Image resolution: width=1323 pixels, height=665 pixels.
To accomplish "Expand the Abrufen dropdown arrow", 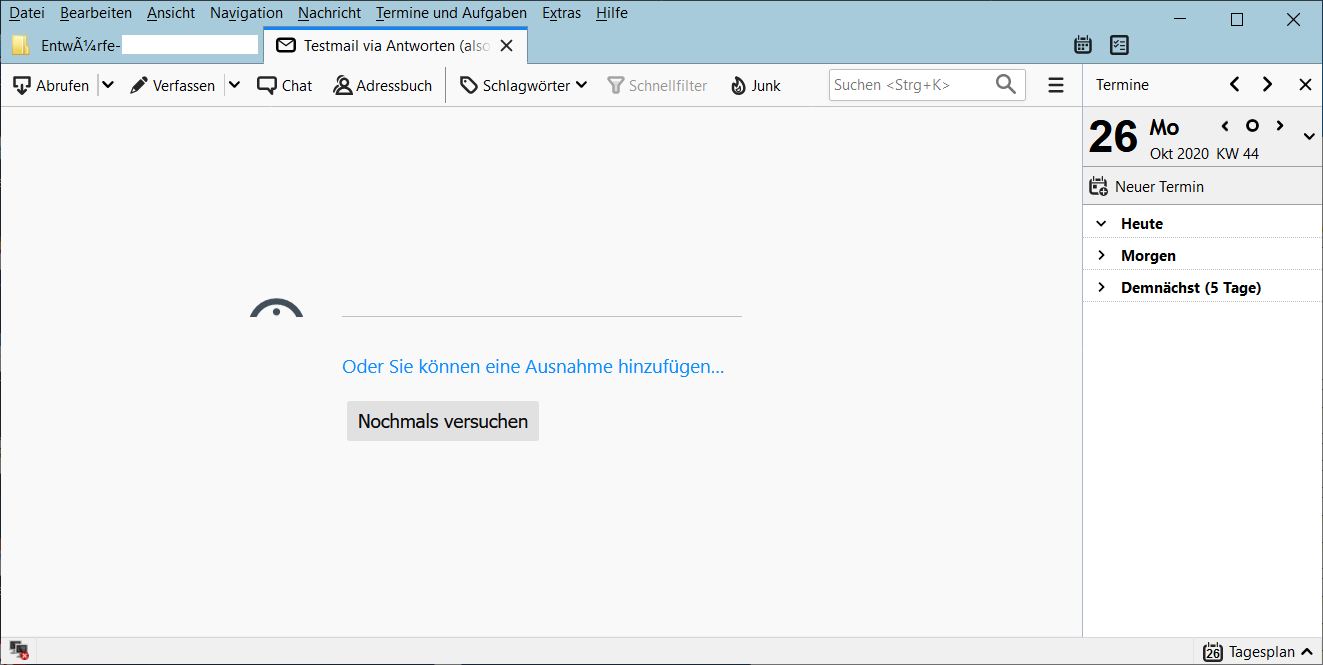I will point(108,86).
